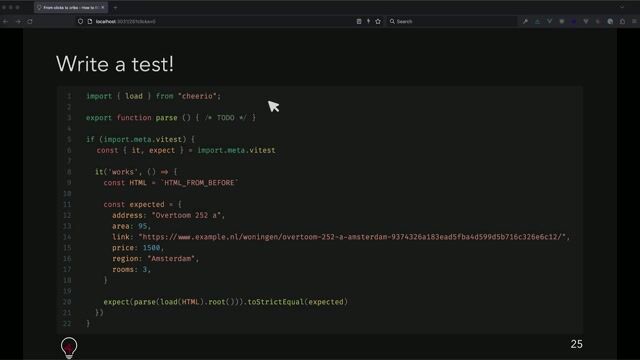Click the Search field in the toolbar

point(451,21)
